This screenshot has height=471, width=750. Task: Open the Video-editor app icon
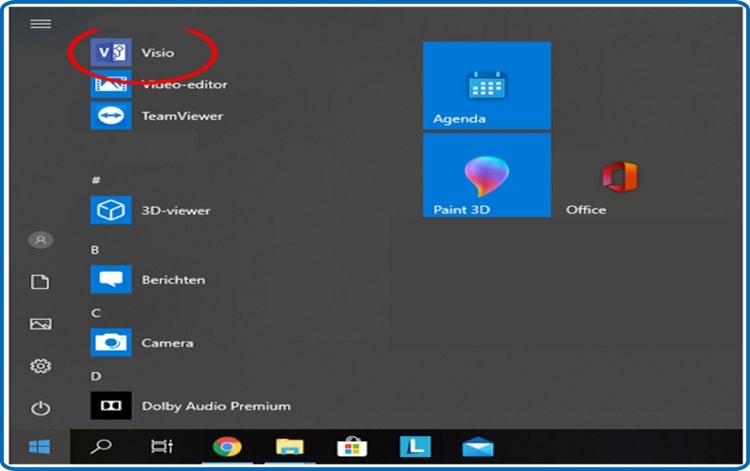111,84
